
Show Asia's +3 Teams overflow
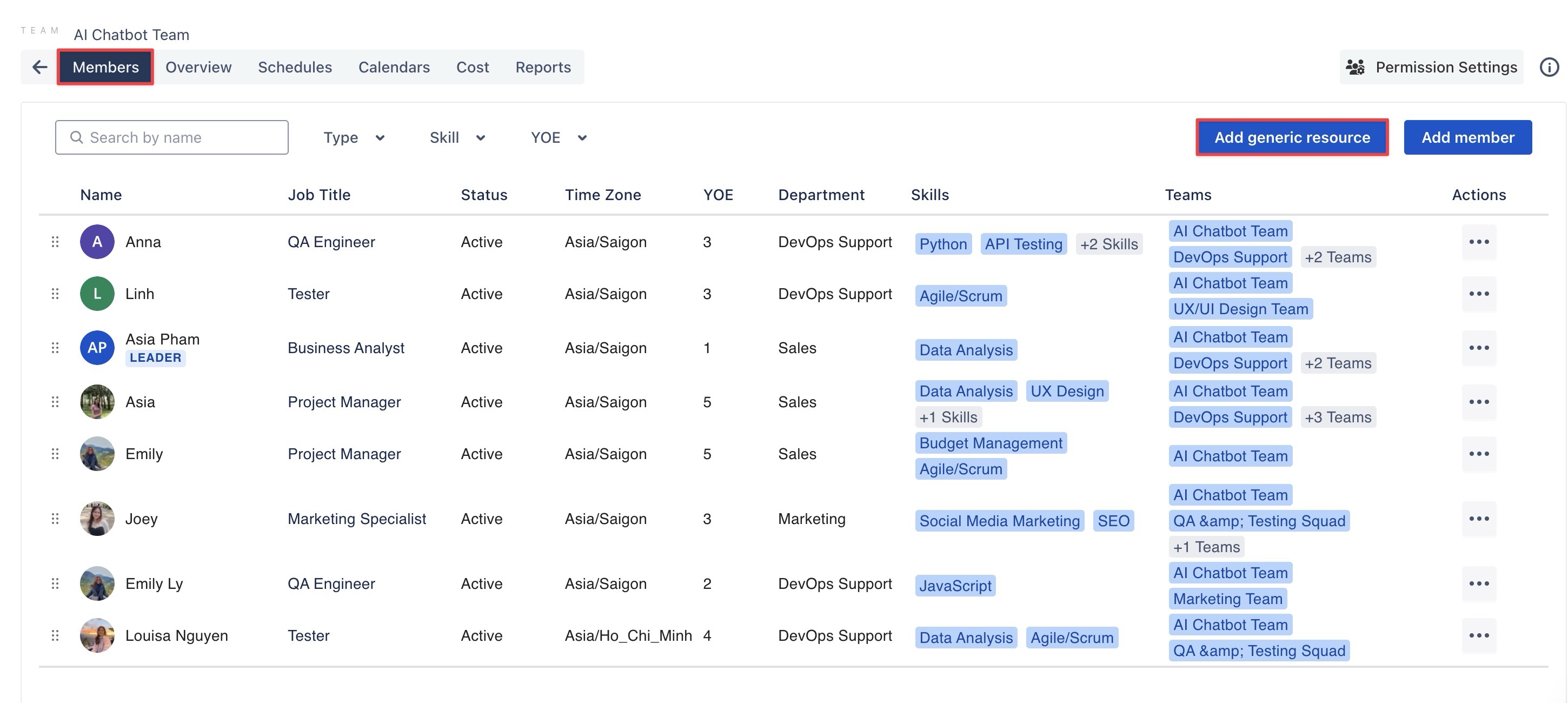coord(1337,417)
